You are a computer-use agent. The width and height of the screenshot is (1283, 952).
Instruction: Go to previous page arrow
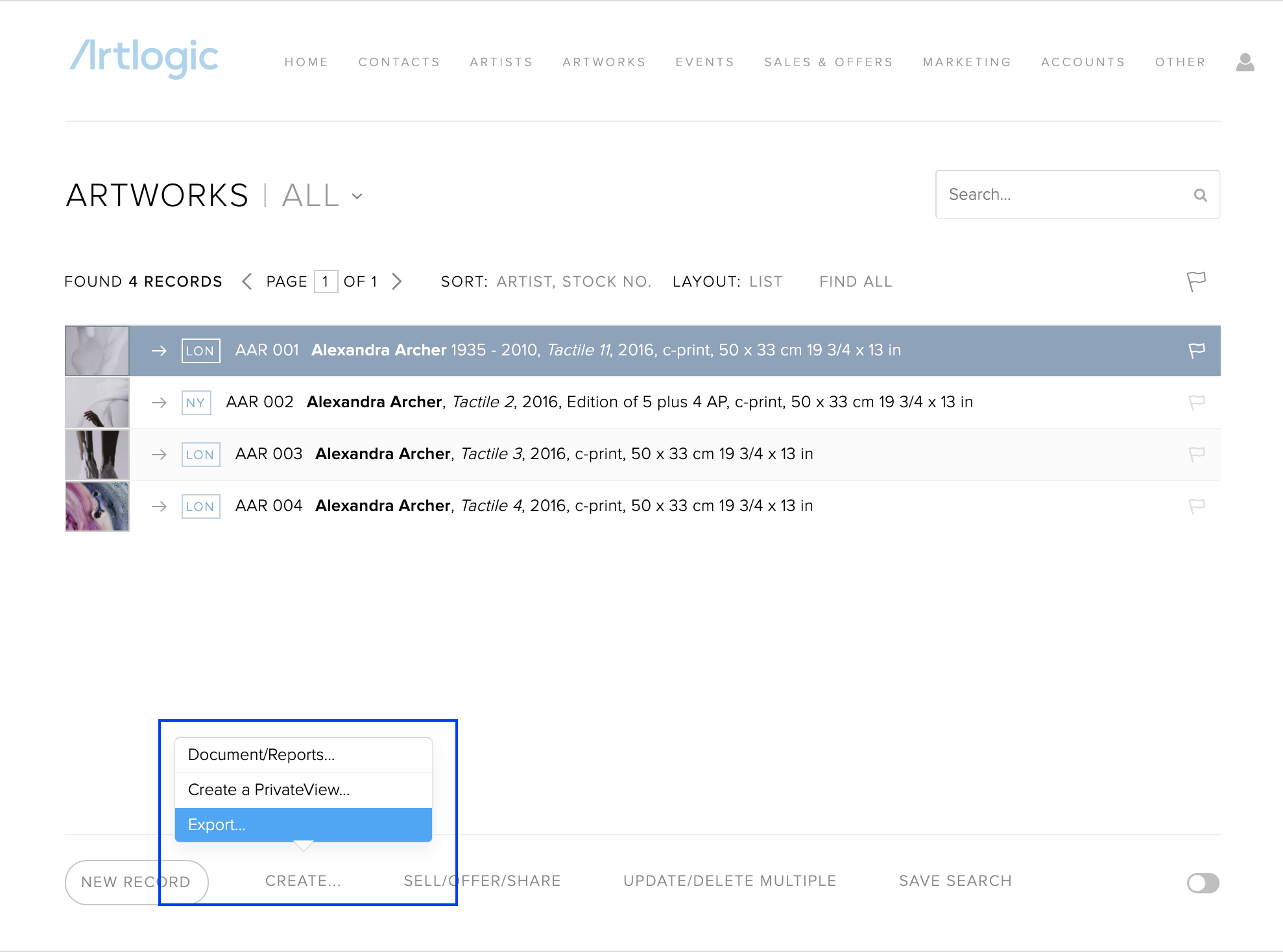tap(246, 281)
